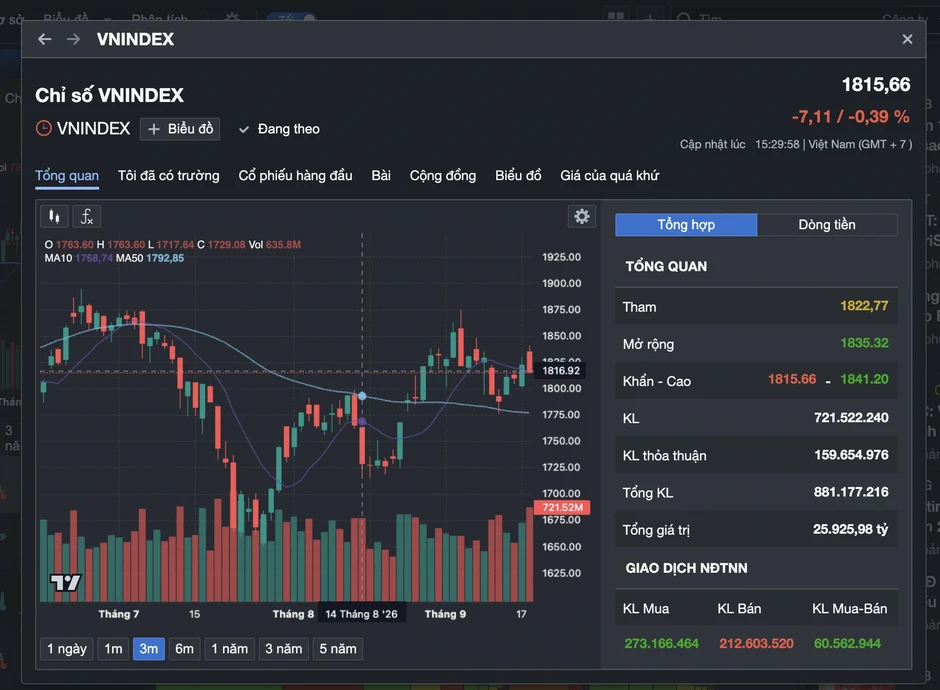Switch to the Cộng đồng tab
The image size is (940, 690).
click(443, 176)
